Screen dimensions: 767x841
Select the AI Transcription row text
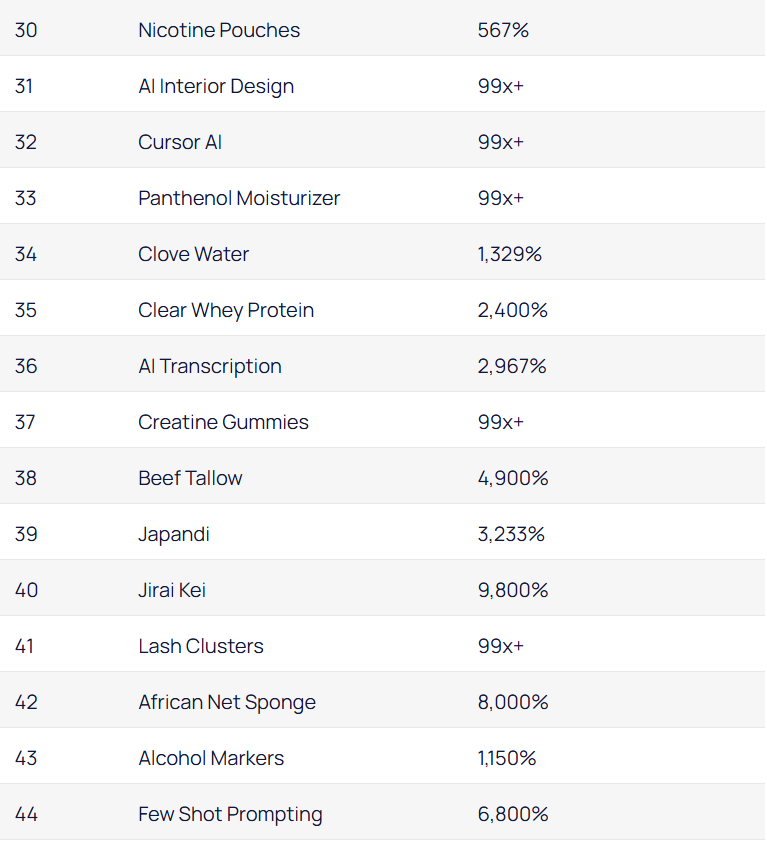pos(210,366)
